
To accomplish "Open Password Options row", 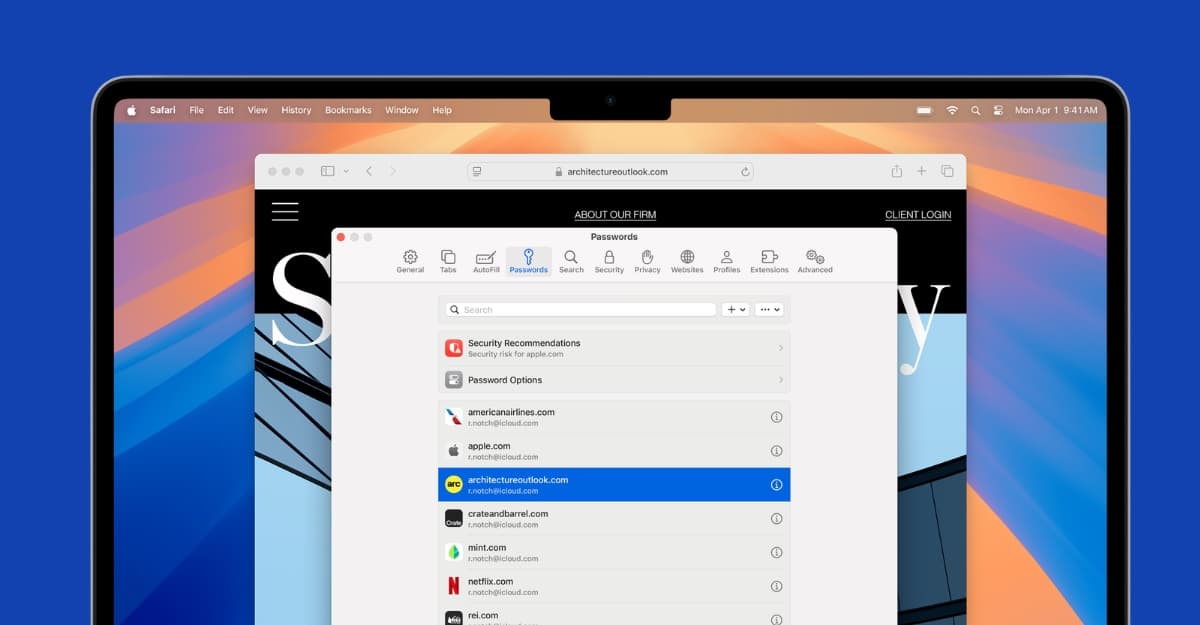I will click(614, 380).
